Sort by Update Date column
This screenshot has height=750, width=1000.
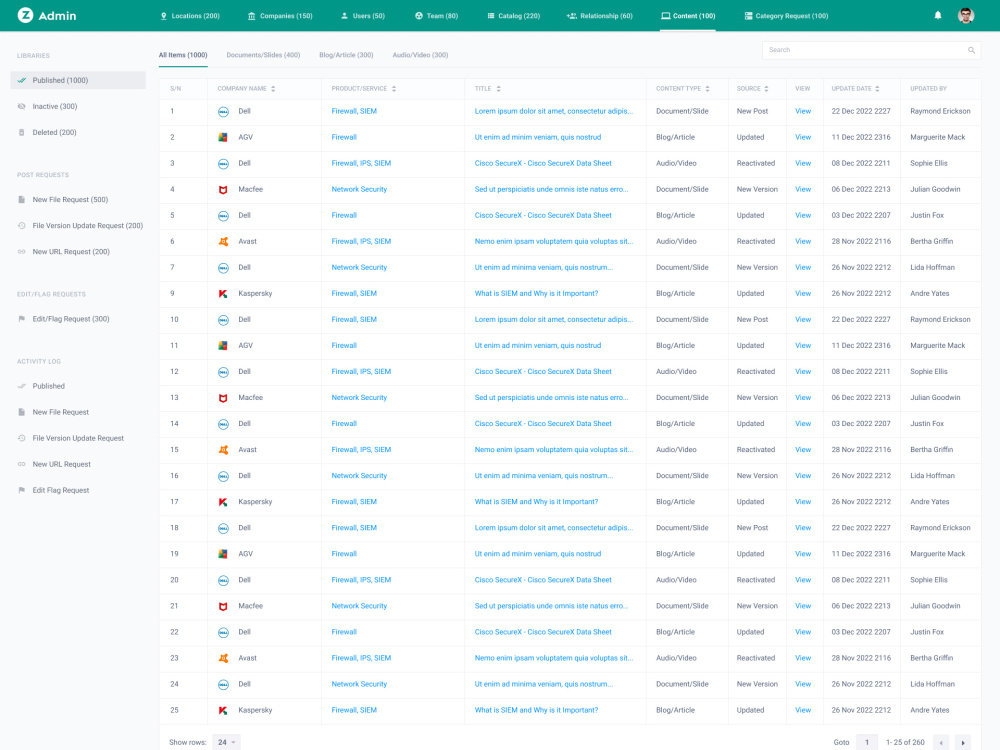(x=877, y=89)
